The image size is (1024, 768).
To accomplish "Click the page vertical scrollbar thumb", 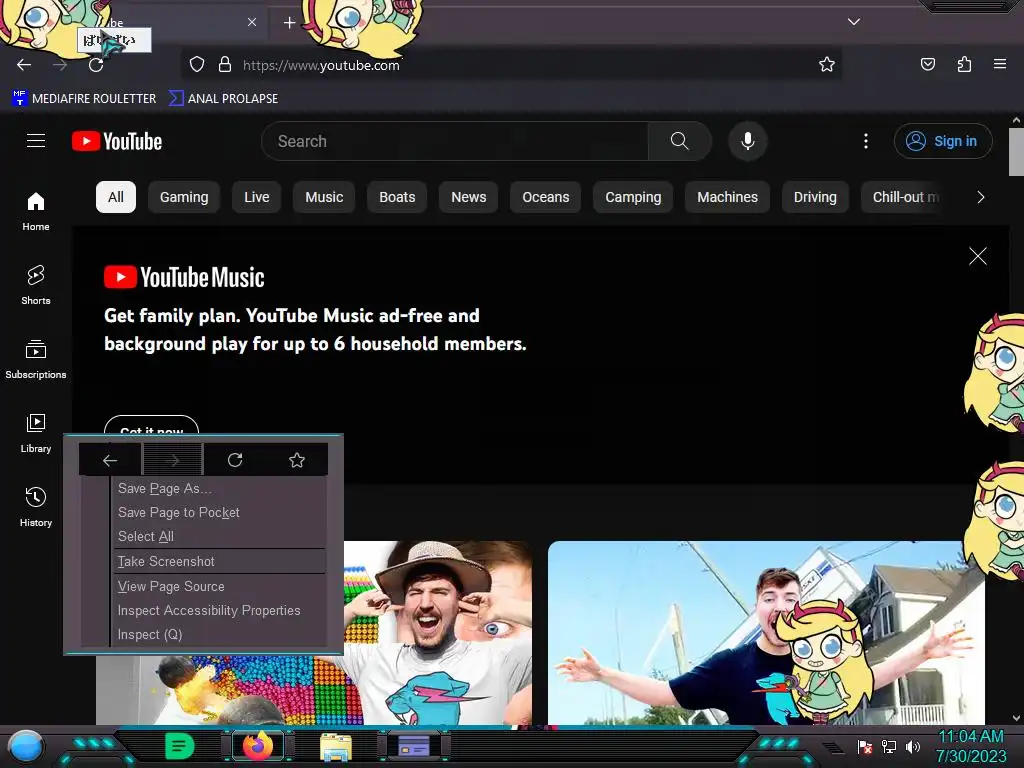I will (1016, 152).
